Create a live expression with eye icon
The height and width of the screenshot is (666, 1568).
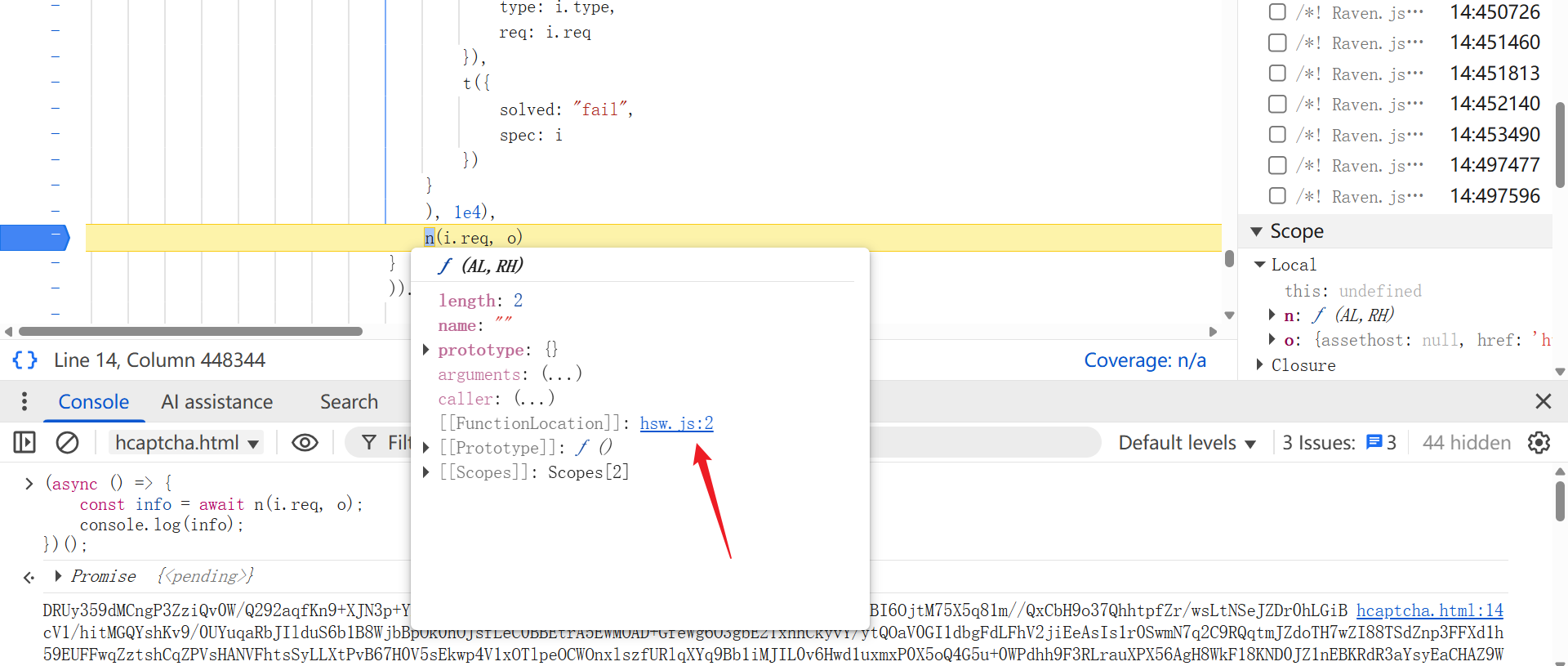pos(305,442)
